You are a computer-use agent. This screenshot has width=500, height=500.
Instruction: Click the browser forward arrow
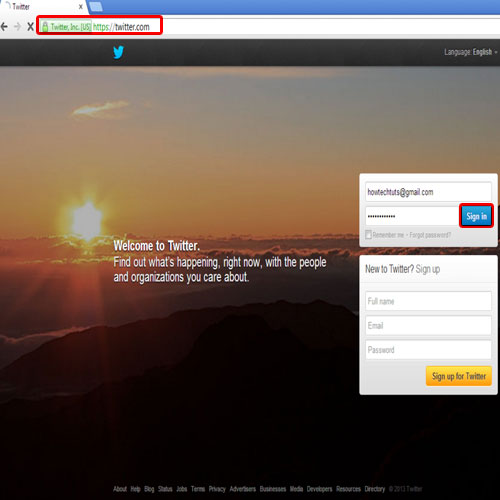[x=17, y=27]
